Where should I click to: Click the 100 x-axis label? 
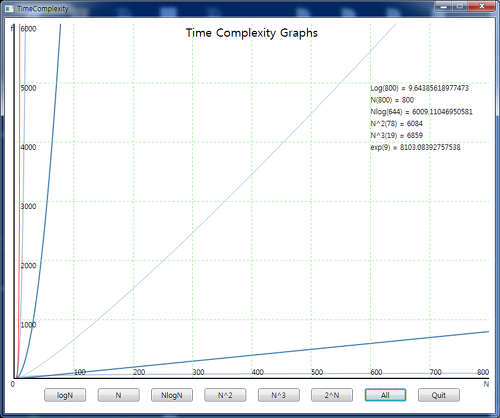tap(80, 372)
